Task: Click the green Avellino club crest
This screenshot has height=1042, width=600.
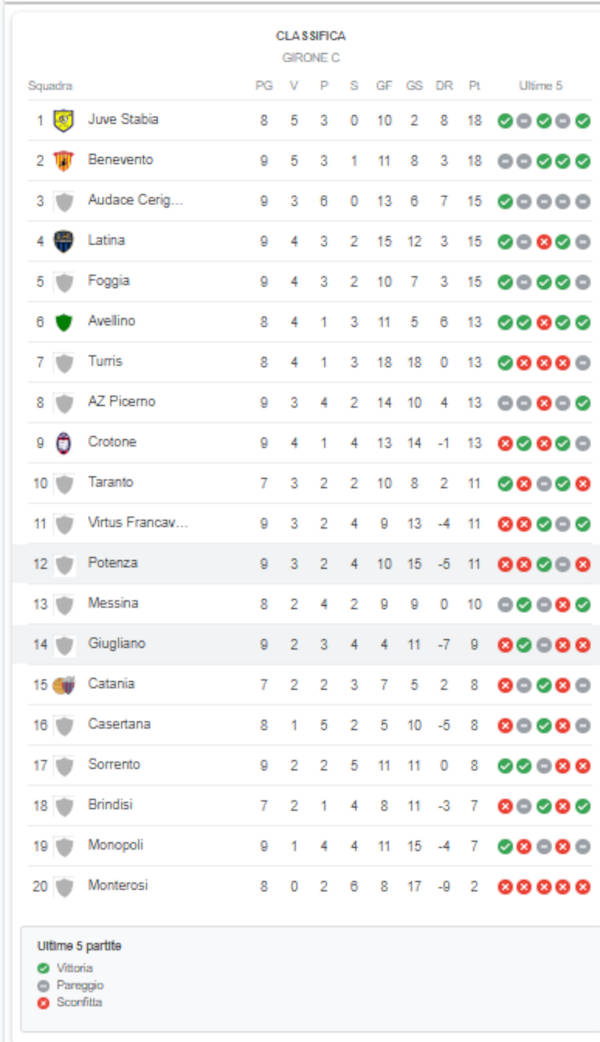Action: click(64, 322)
